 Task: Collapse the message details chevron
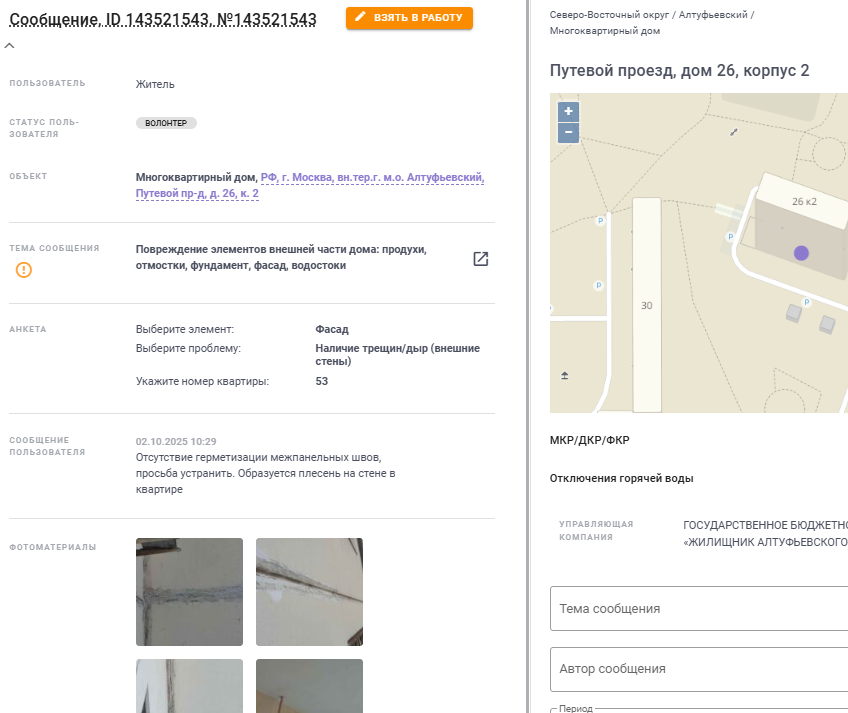[9, 46]
